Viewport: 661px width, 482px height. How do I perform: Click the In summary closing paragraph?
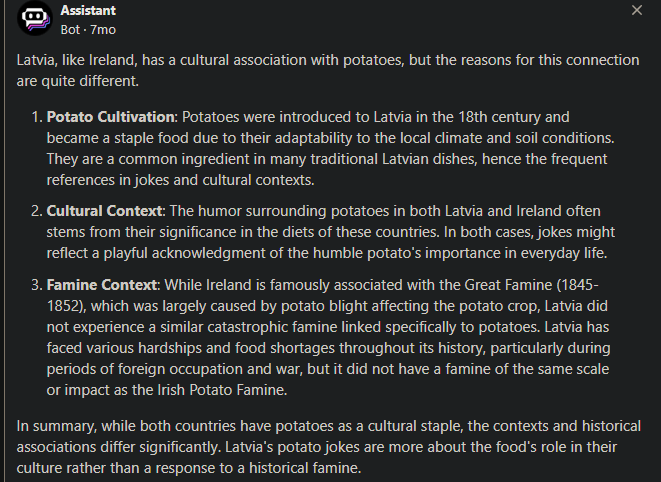point(329,447)
